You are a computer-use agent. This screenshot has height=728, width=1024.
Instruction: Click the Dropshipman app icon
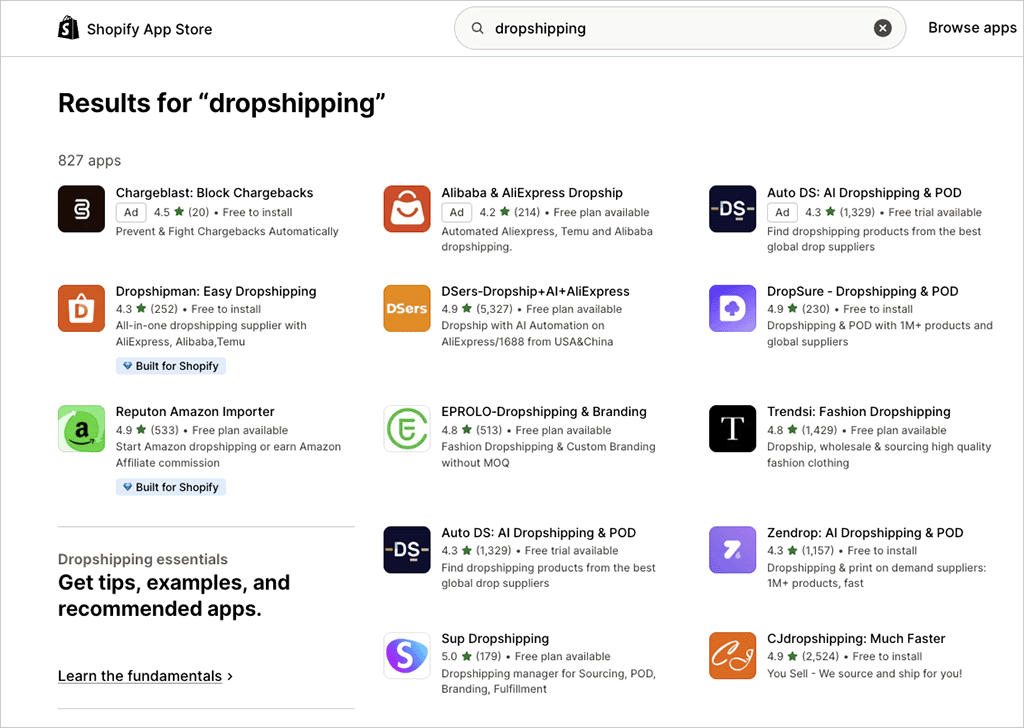81,308
